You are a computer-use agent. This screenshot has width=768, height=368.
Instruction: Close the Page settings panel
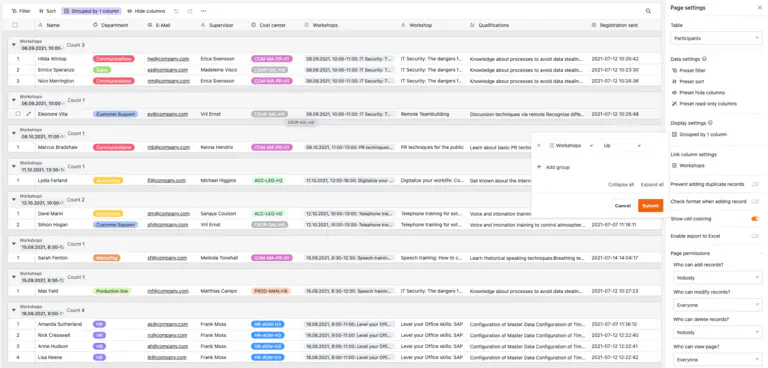759,8
